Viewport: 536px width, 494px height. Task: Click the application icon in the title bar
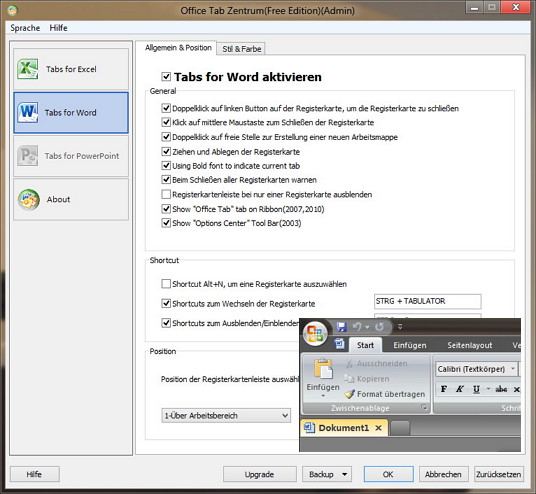coord(13,11)
